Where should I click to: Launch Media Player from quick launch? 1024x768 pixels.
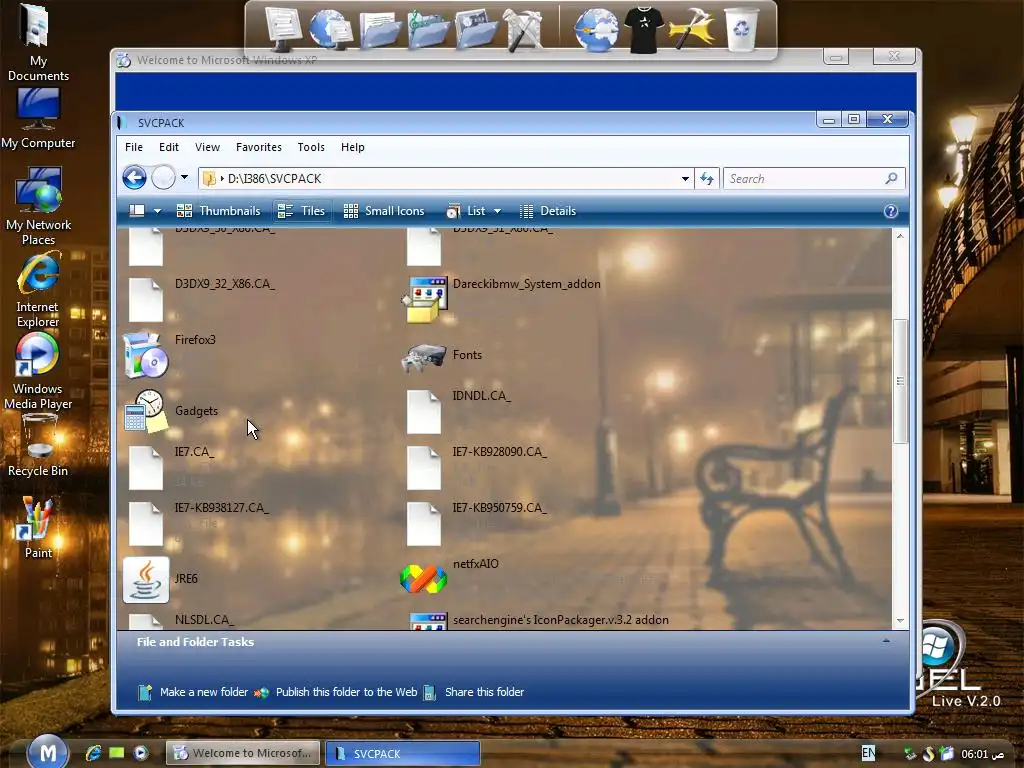pos(140,753)
